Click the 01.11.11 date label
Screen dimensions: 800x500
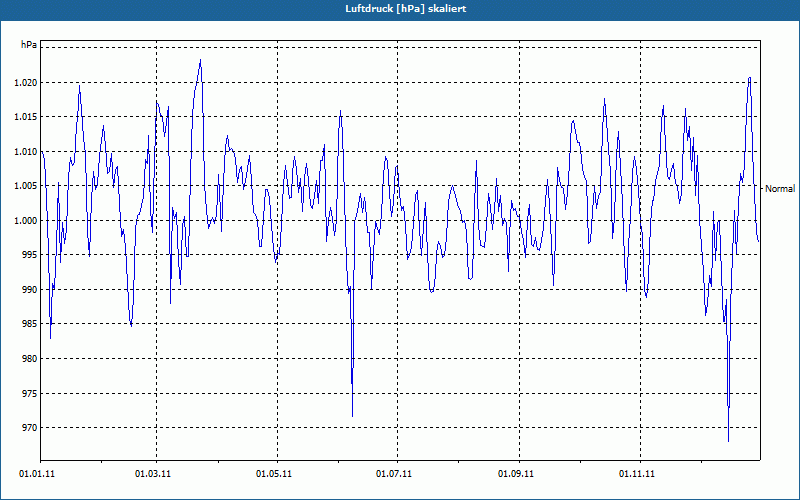[637, 474]
